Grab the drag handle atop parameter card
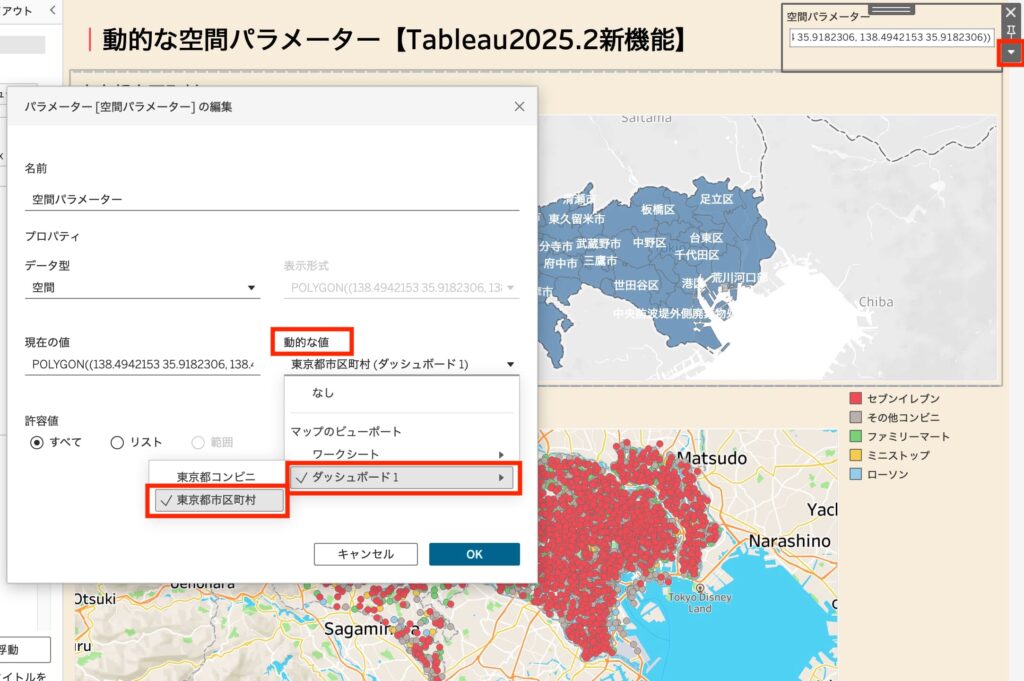This screenshot has width=1024, height=681. [891, 9]
